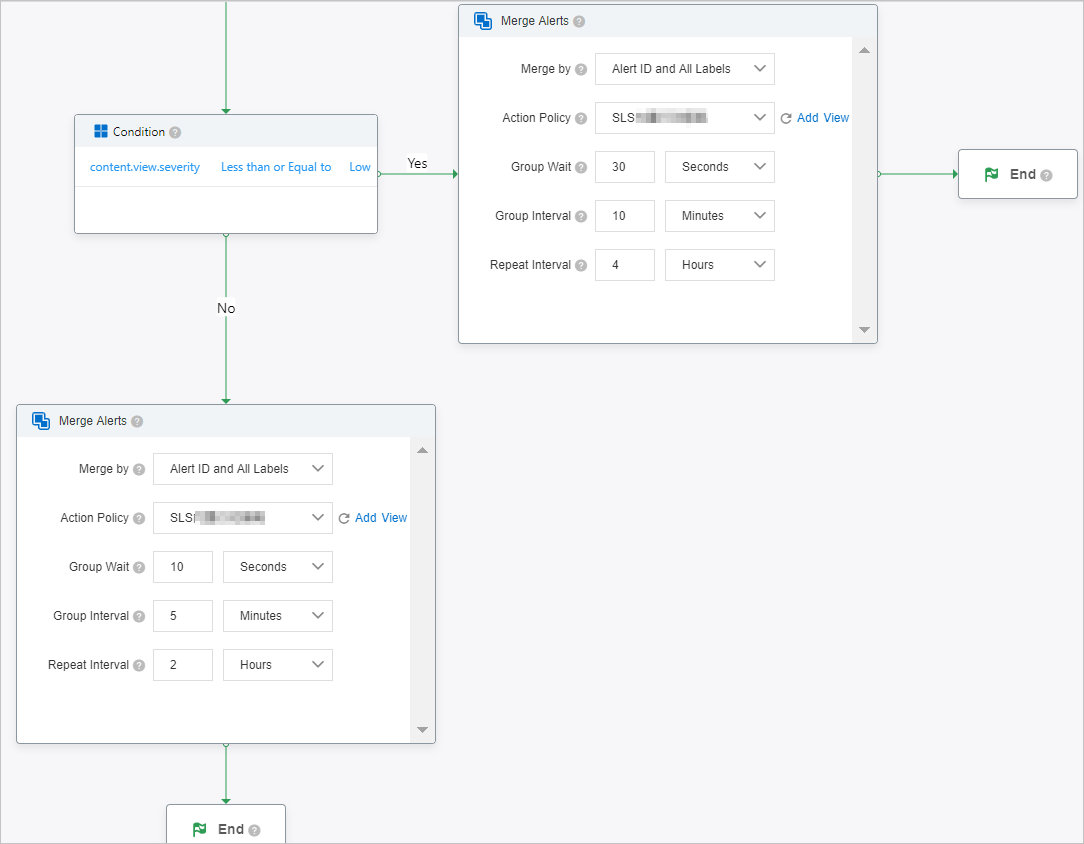Open Seconds unit dropdown next to value 10
The height and width of the screenshot is (844, 1084).
pos(278,568)
